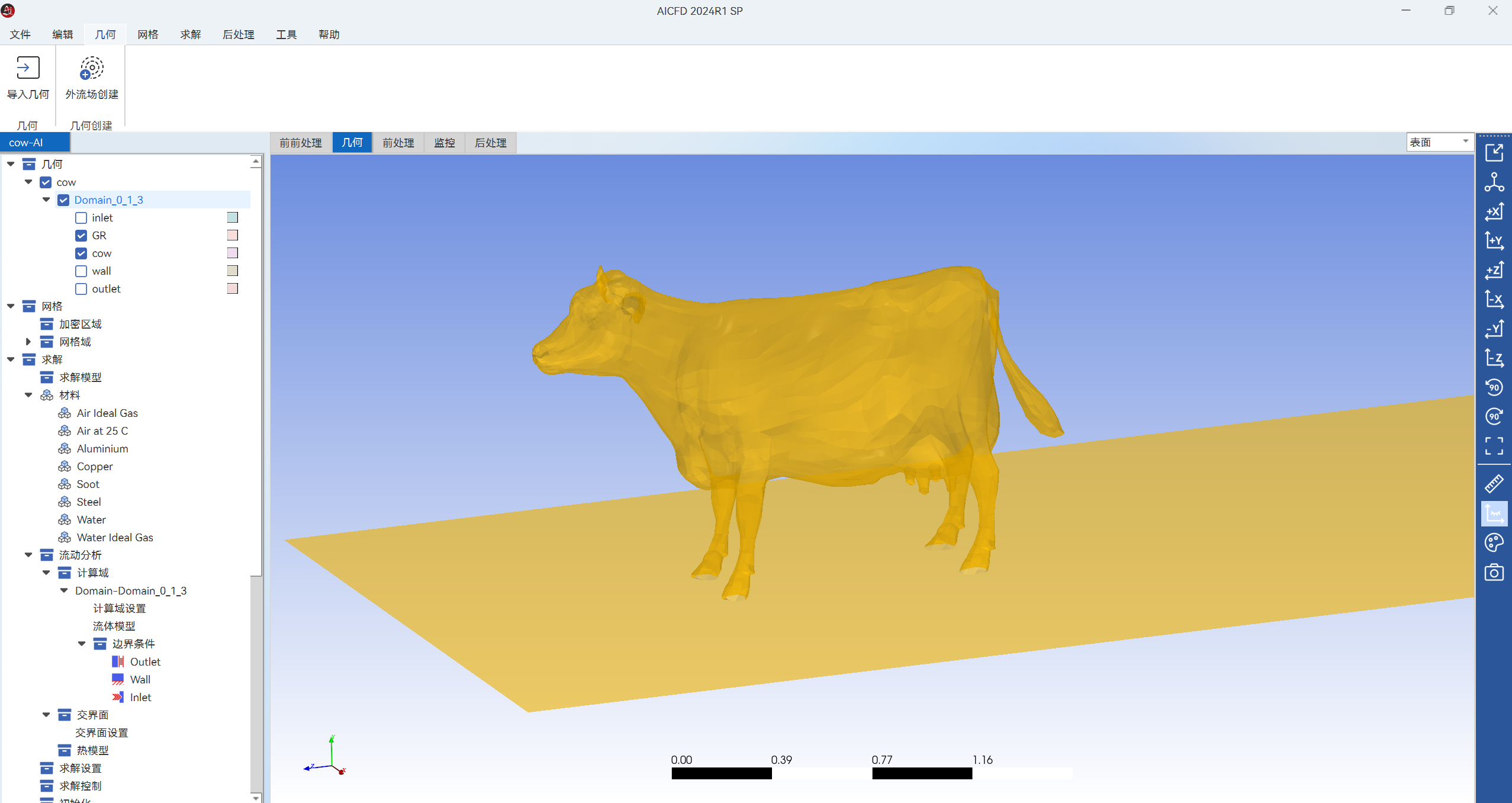1512x803 pixels.
Task: Toggle visibility of inlet boundary
Action: tap(81, 218)
